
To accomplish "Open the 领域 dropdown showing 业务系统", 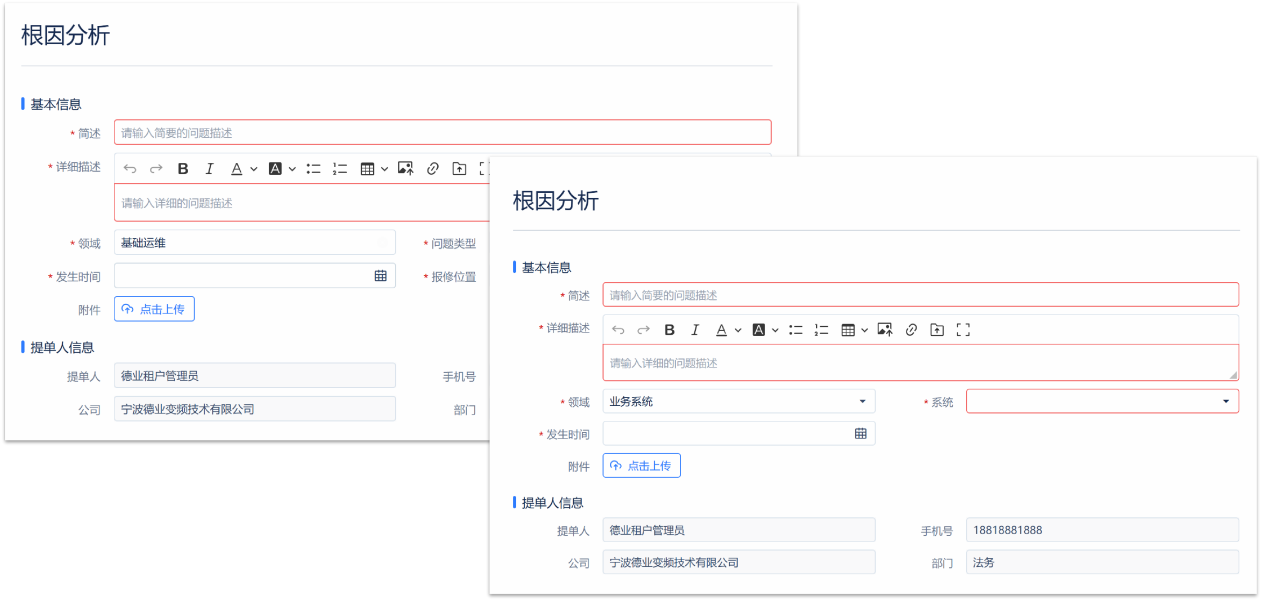I will coord(739,402).
